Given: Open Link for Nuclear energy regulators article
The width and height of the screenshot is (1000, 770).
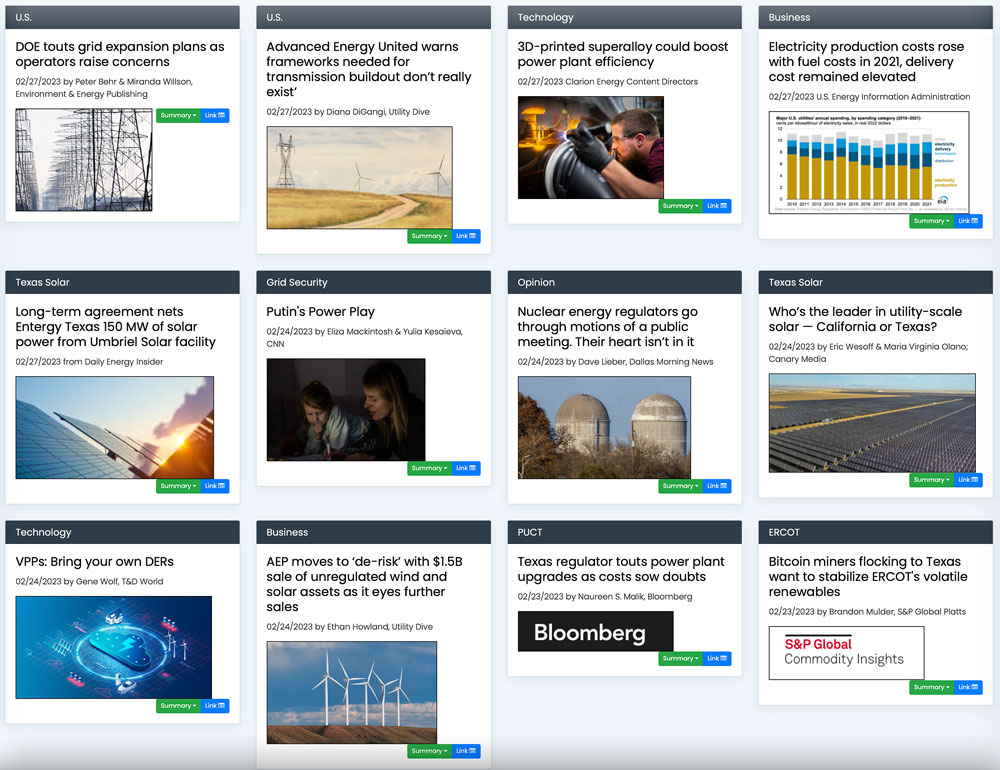Looking at the screenshot, I should (717, 486).
